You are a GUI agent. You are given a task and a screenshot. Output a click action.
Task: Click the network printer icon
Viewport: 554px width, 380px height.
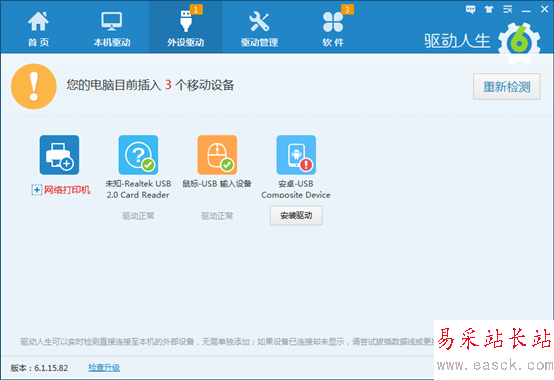pos(59,155)
